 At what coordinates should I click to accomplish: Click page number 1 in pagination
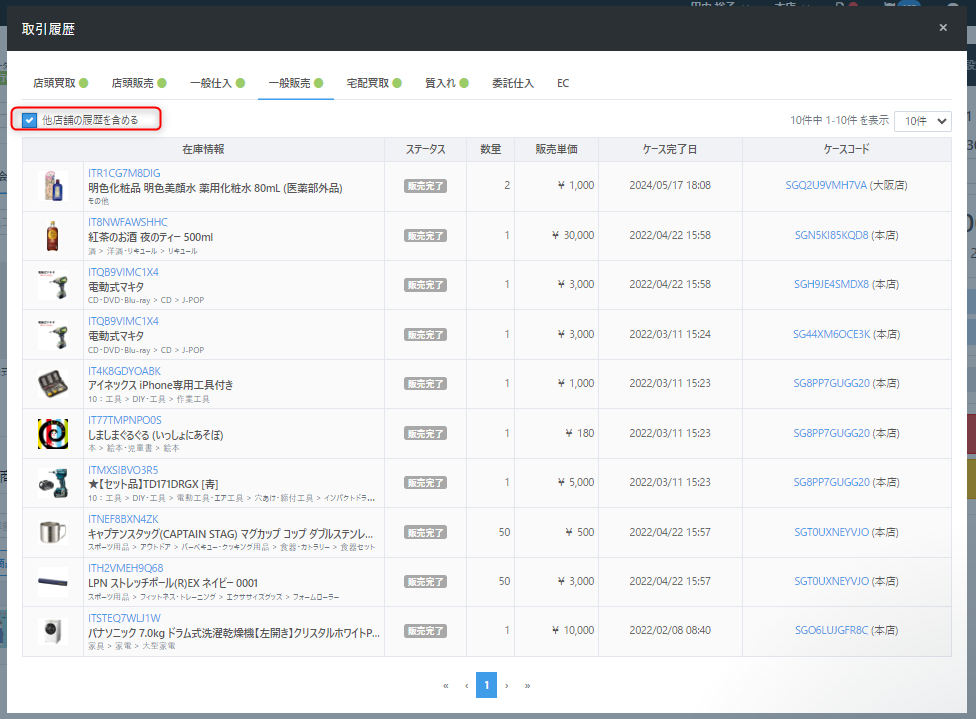pyautogui.click(x=486, y=686)
